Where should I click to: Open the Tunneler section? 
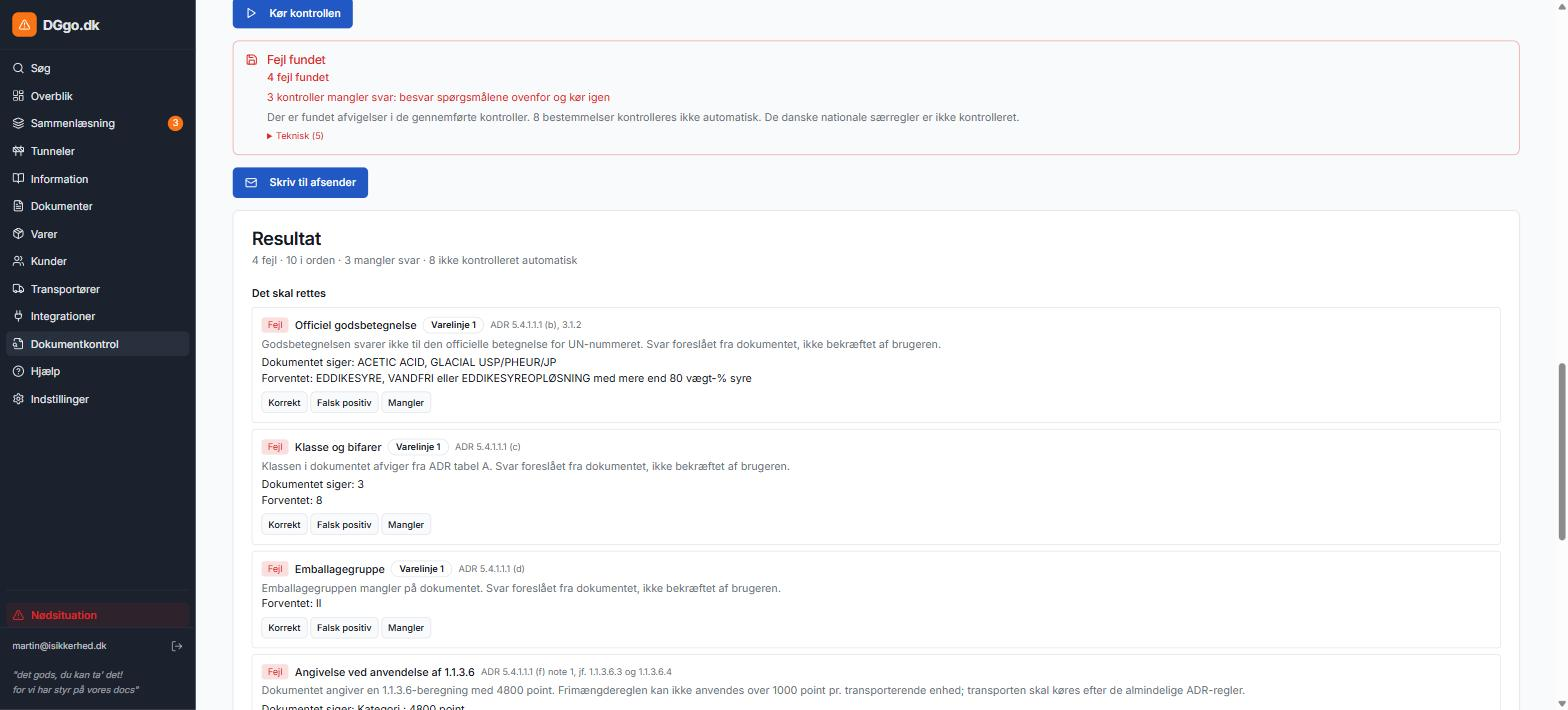(98, 151)
